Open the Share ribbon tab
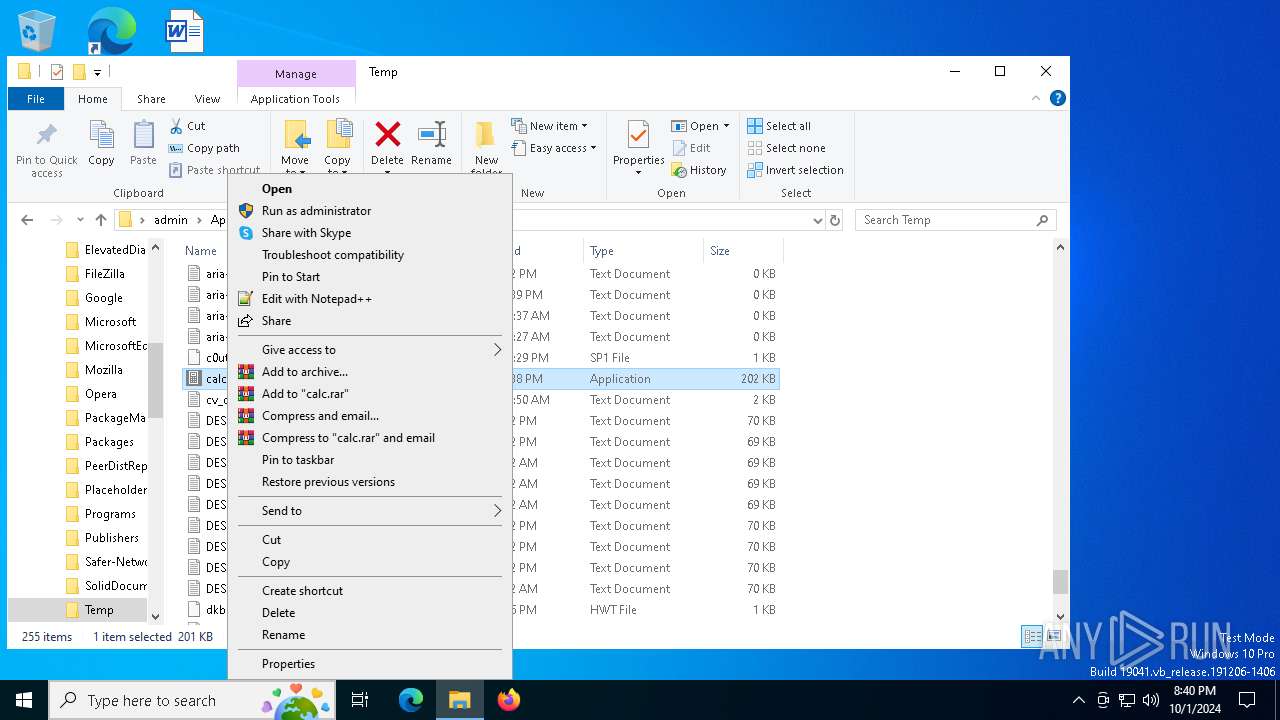 [151, 99]
